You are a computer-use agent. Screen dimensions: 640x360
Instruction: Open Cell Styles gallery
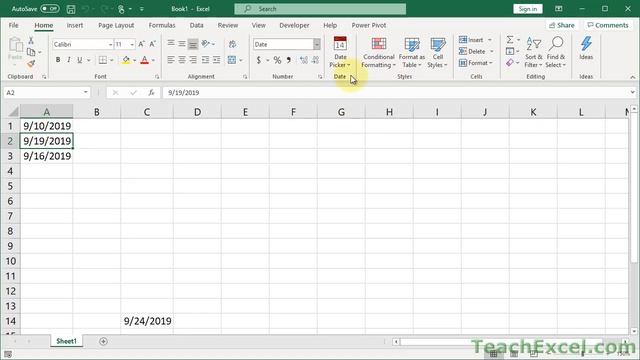coord(438,52)
